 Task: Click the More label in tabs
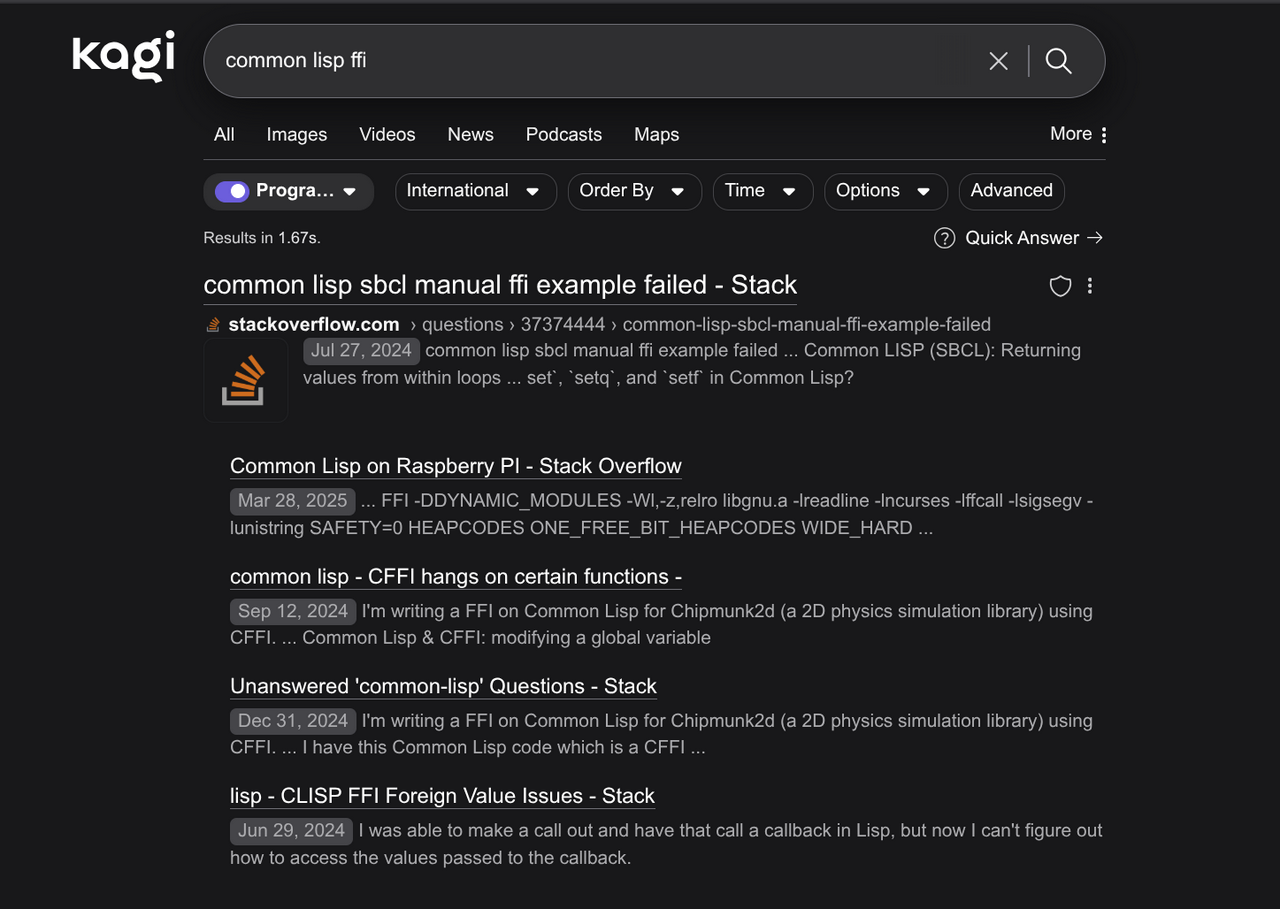1071,134
